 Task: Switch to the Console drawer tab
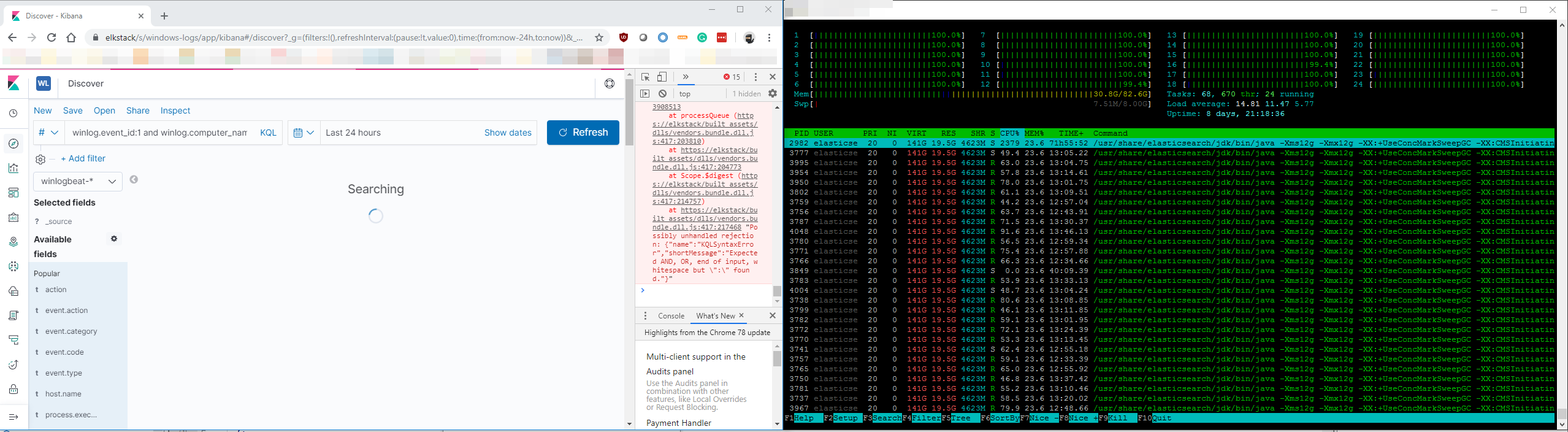(x=671, y=316)
